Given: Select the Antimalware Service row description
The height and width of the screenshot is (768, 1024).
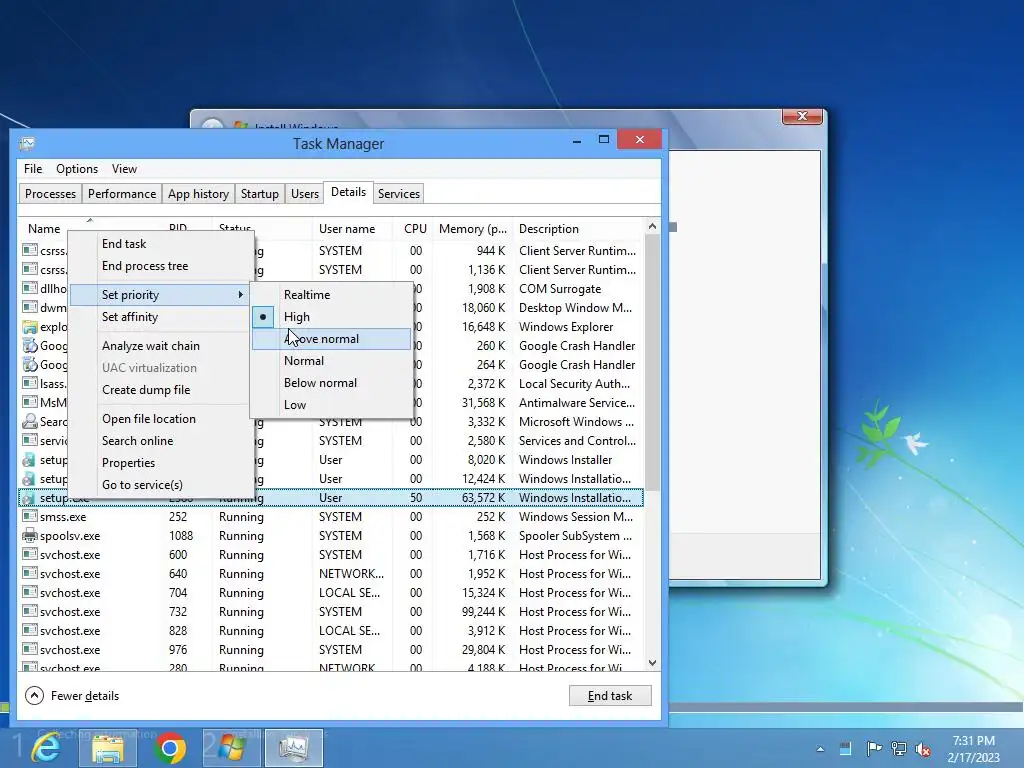Looking at the screenshot, I should coord(577,402).
